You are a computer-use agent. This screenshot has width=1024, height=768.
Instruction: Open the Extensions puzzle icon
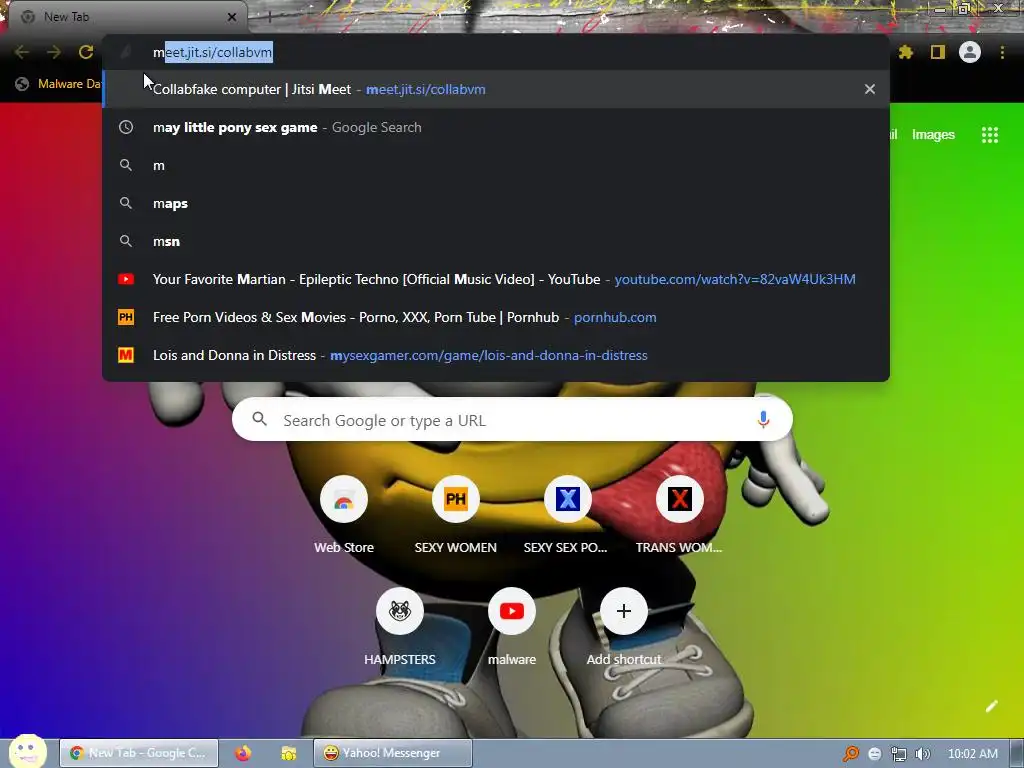(x=906, y=52)
